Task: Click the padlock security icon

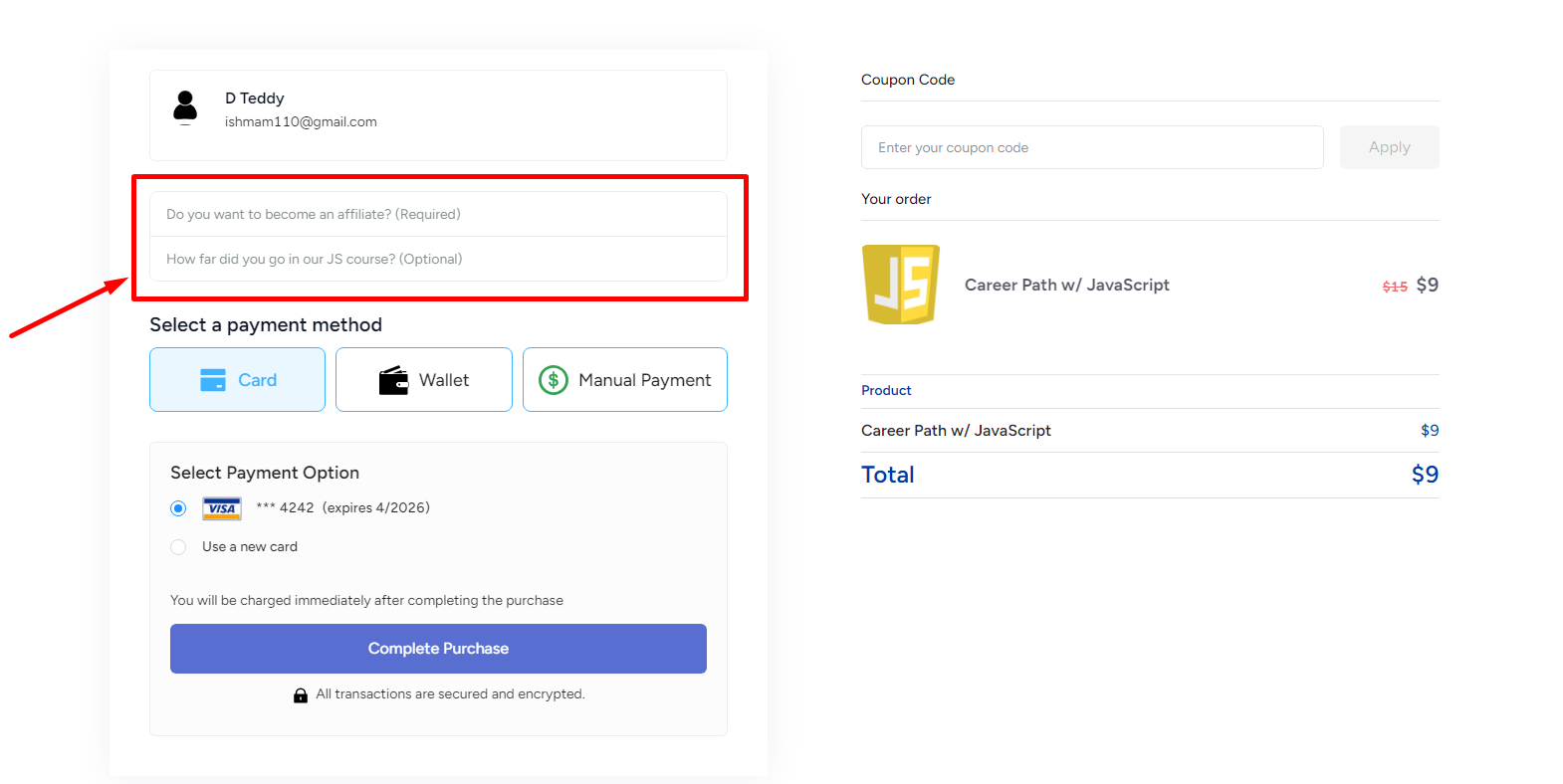Action: (301, 695)
